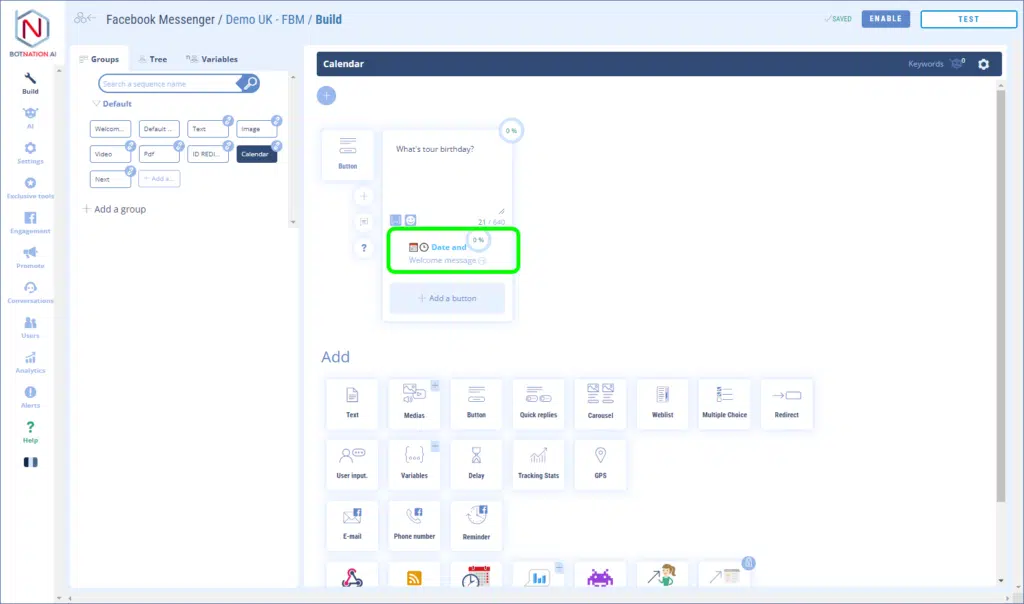The image size is (1024, 604).
Task: Switch to the Variables tab
Action: (x=213, y=59)
